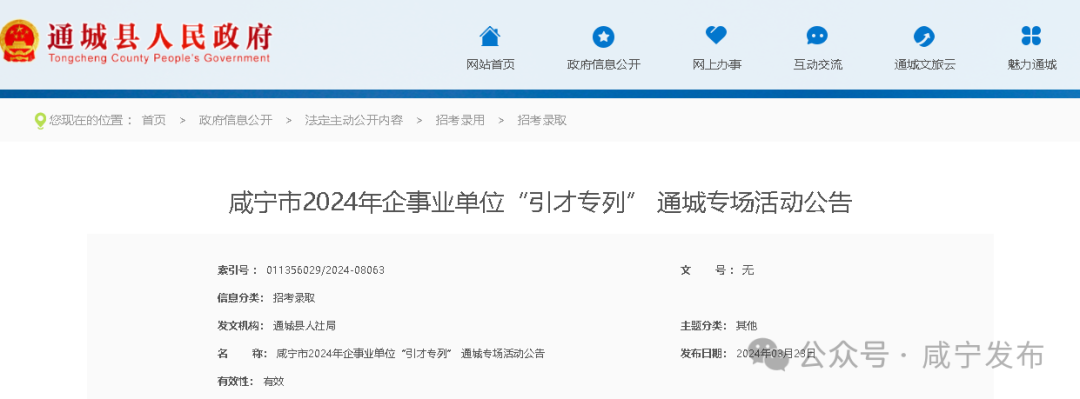
Task: Open 招考录取 in the breadcrumb
Action: pos(542,120)
